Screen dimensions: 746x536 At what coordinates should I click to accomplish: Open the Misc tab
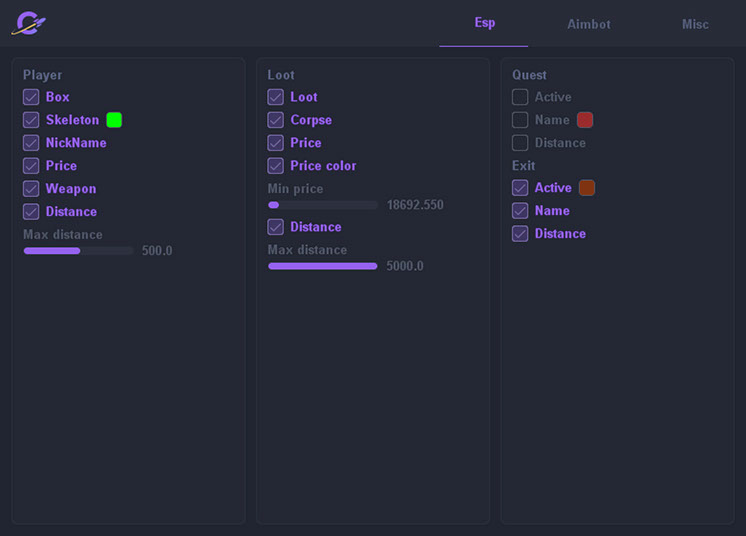click(695, 24)
